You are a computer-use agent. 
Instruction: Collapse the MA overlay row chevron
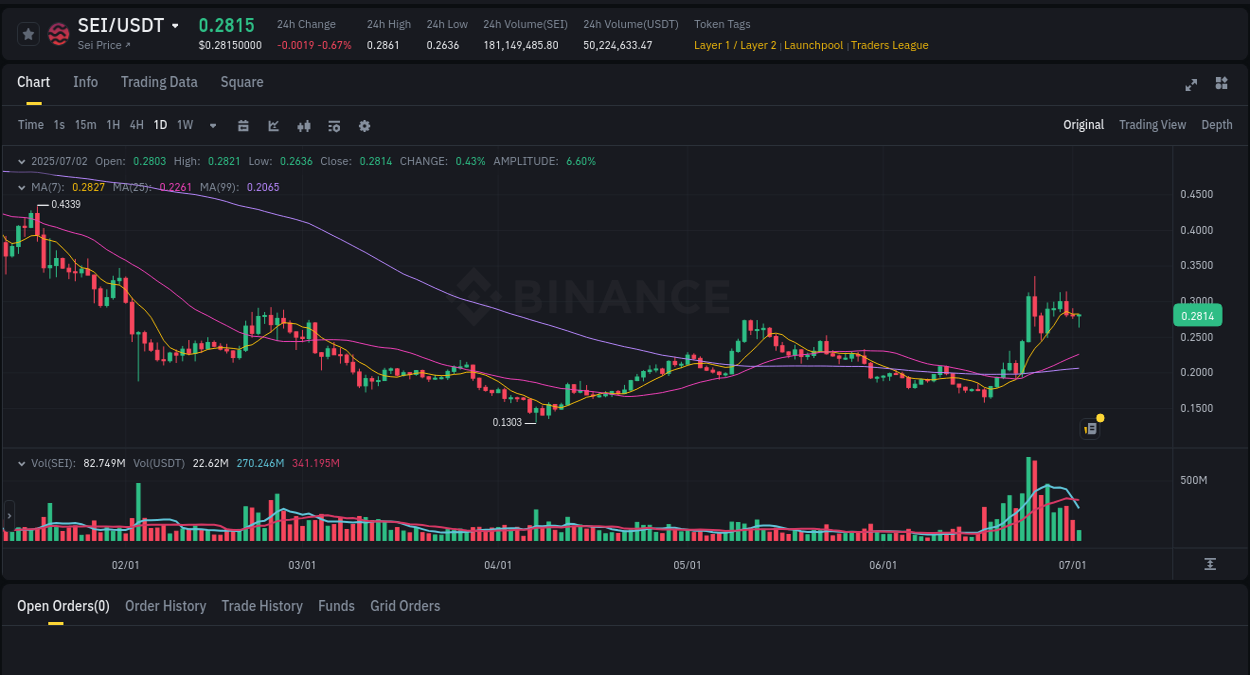pos(21,187)
